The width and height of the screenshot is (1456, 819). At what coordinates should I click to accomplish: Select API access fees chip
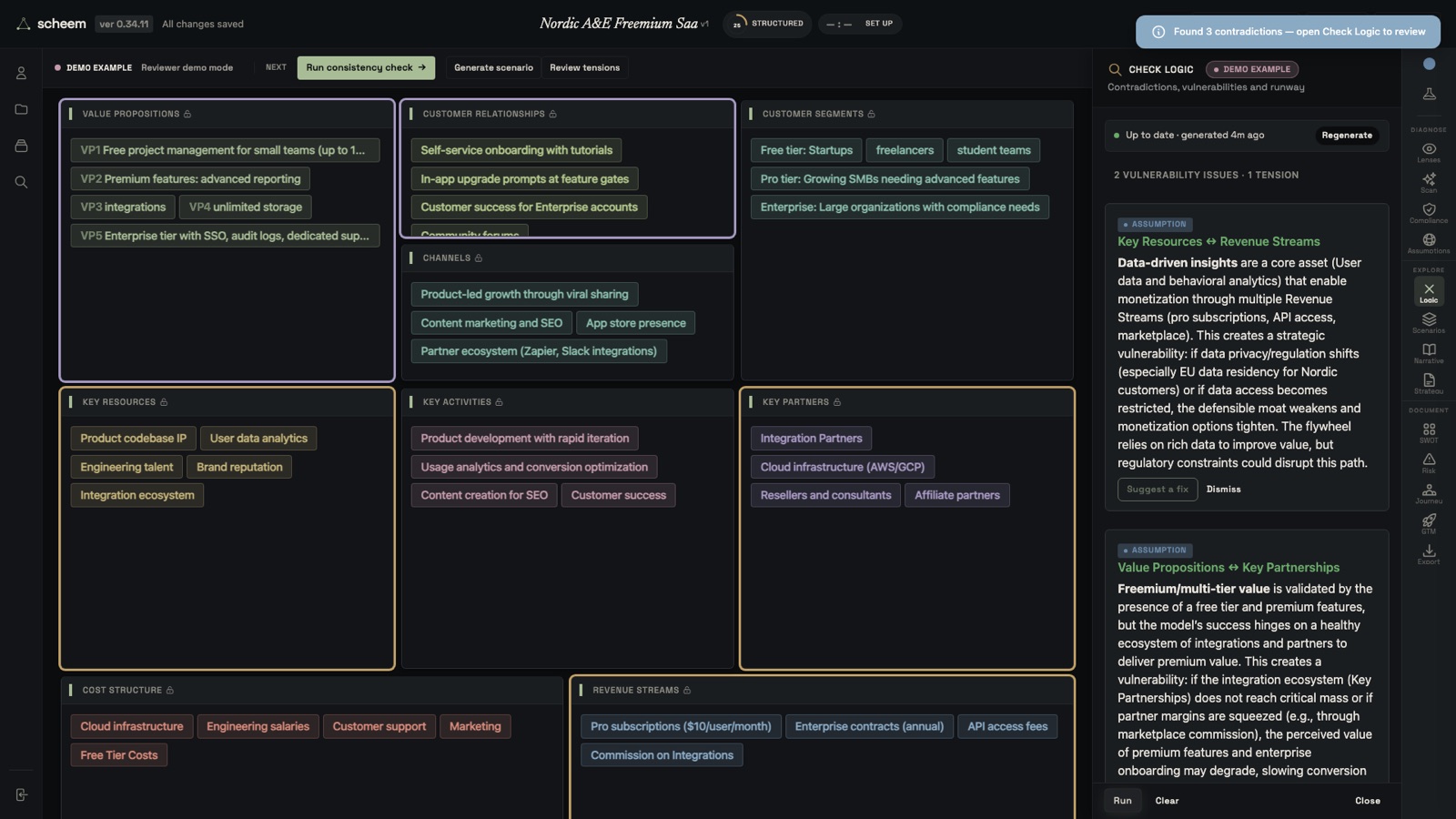pos(1006,726)
